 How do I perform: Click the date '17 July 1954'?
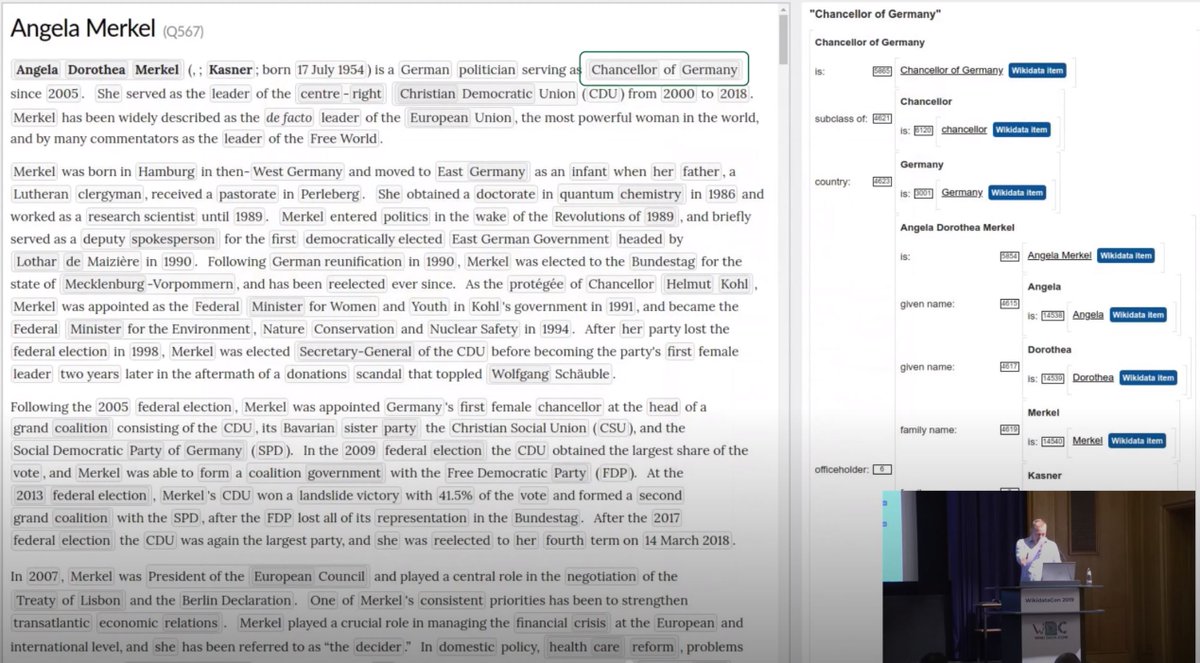click(332, 70)
